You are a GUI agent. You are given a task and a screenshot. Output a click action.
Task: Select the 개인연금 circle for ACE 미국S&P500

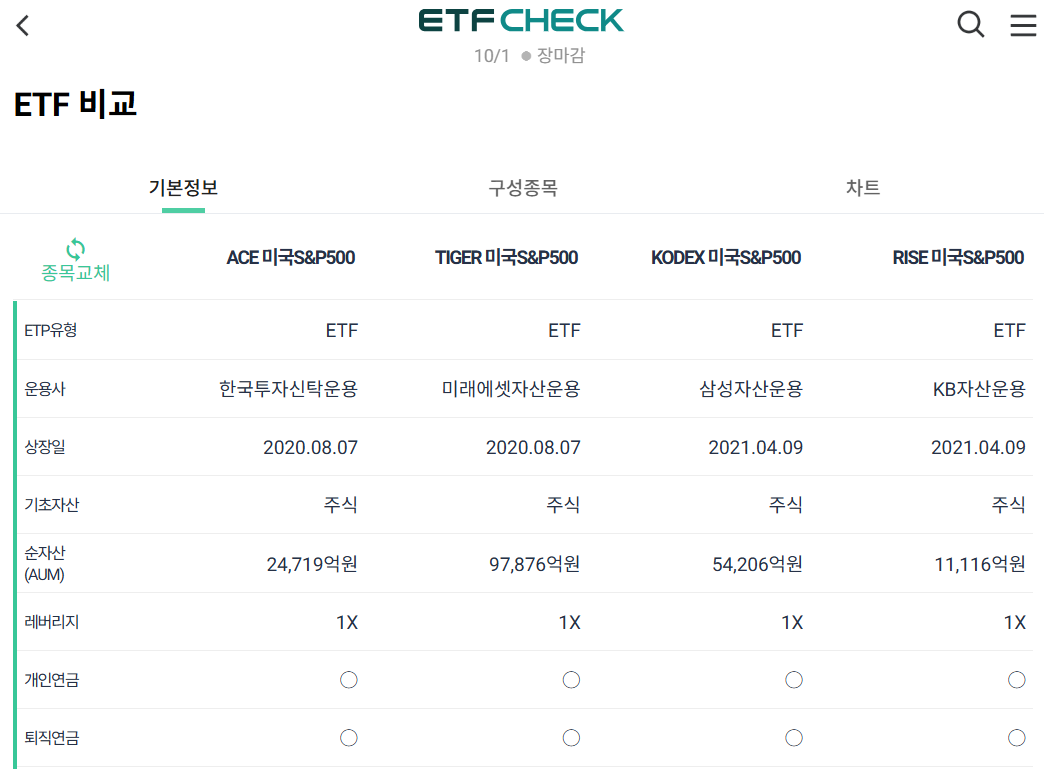pyautogui.click(x=347, y=679)
